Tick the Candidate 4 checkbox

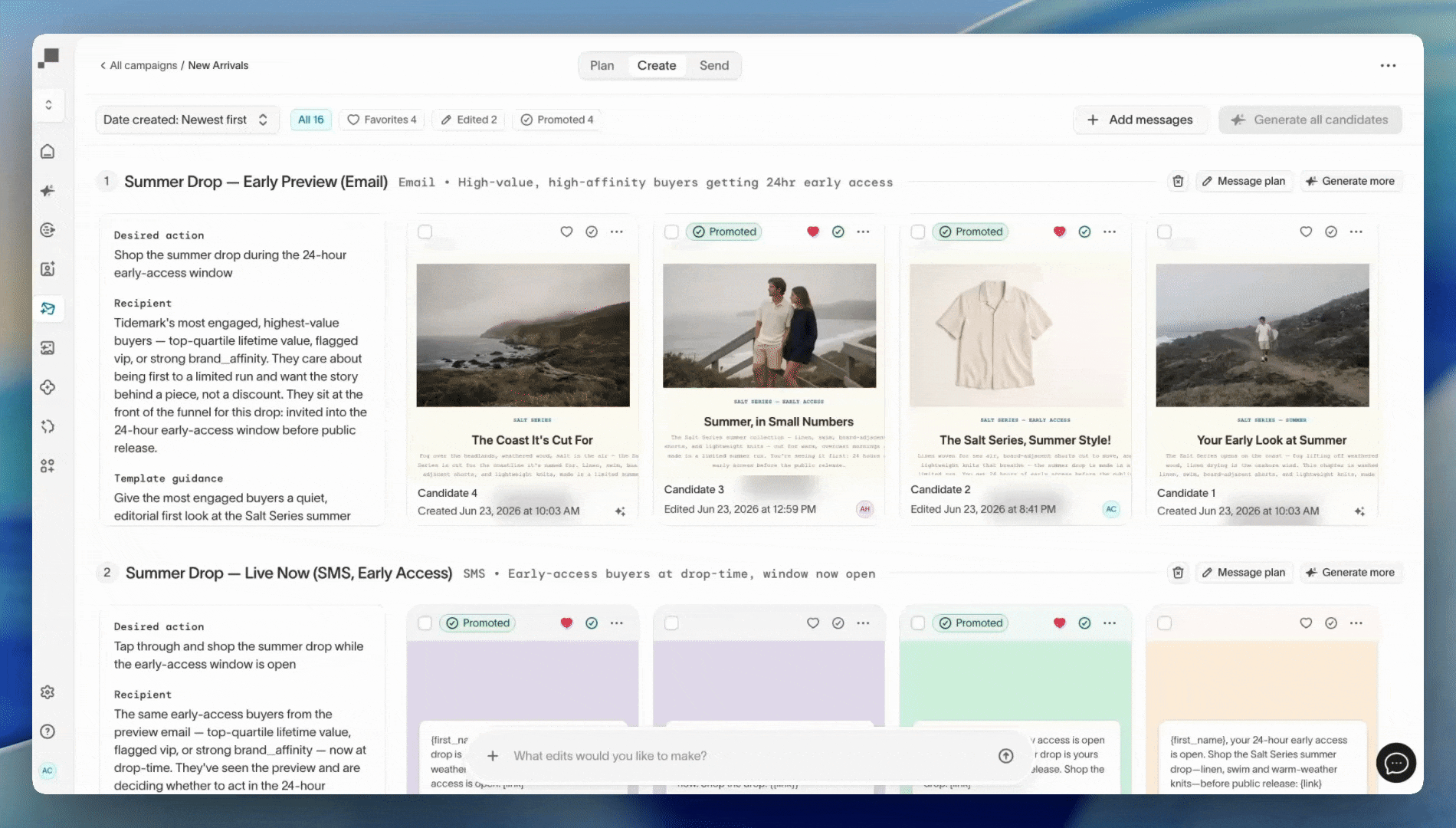[x=425, y=232]
